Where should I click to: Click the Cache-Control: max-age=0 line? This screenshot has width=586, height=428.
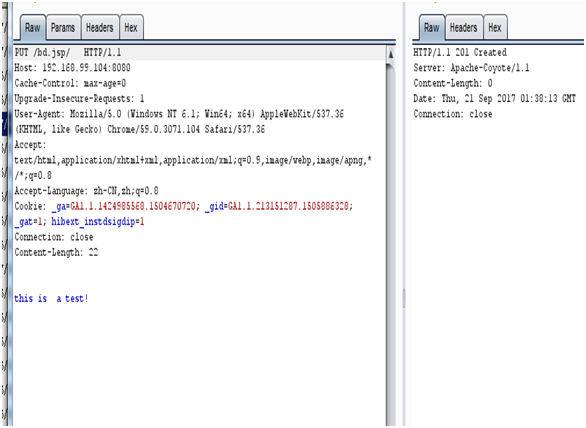pos(70,83)
